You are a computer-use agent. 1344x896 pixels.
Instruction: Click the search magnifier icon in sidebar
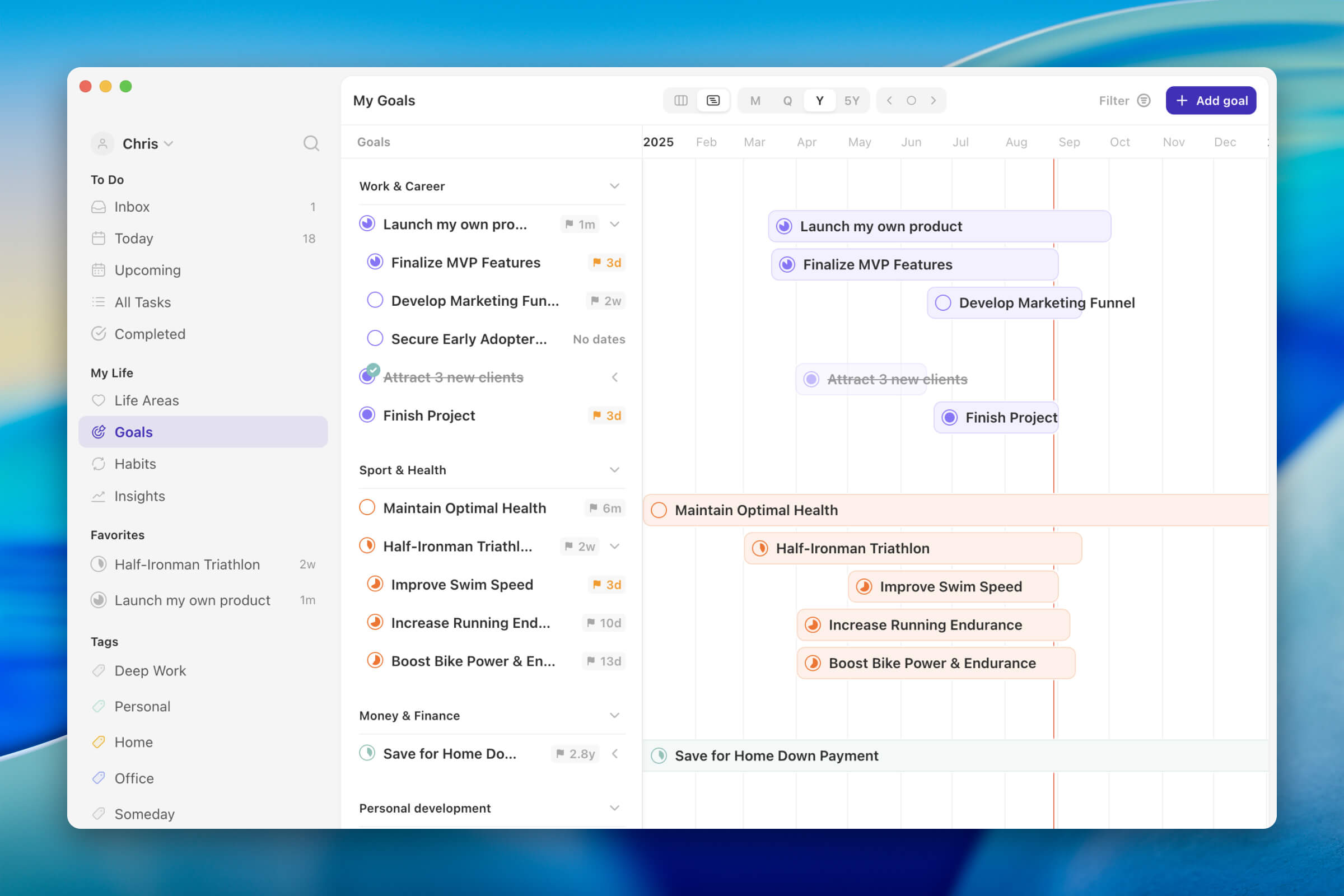[311, 143]
